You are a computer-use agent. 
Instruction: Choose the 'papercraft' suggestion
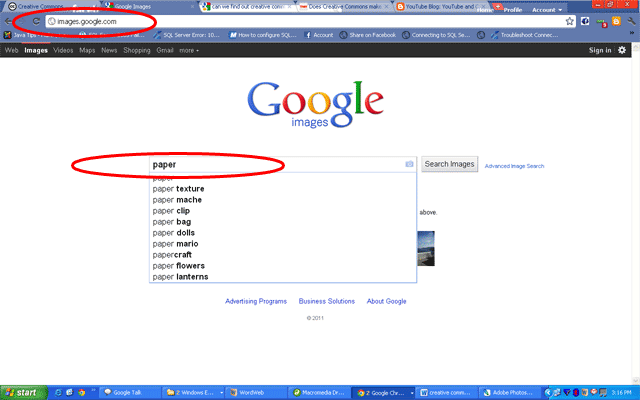282,255
